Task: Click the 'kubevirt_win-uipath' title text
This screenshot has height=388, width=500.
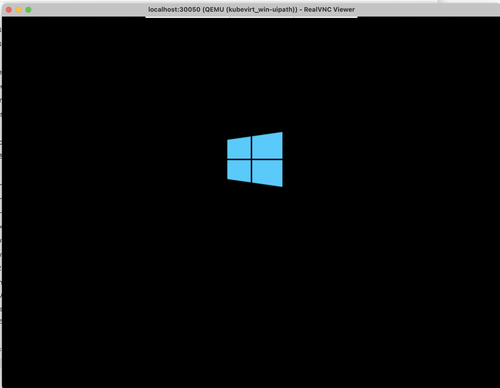Action: (261, 9)
